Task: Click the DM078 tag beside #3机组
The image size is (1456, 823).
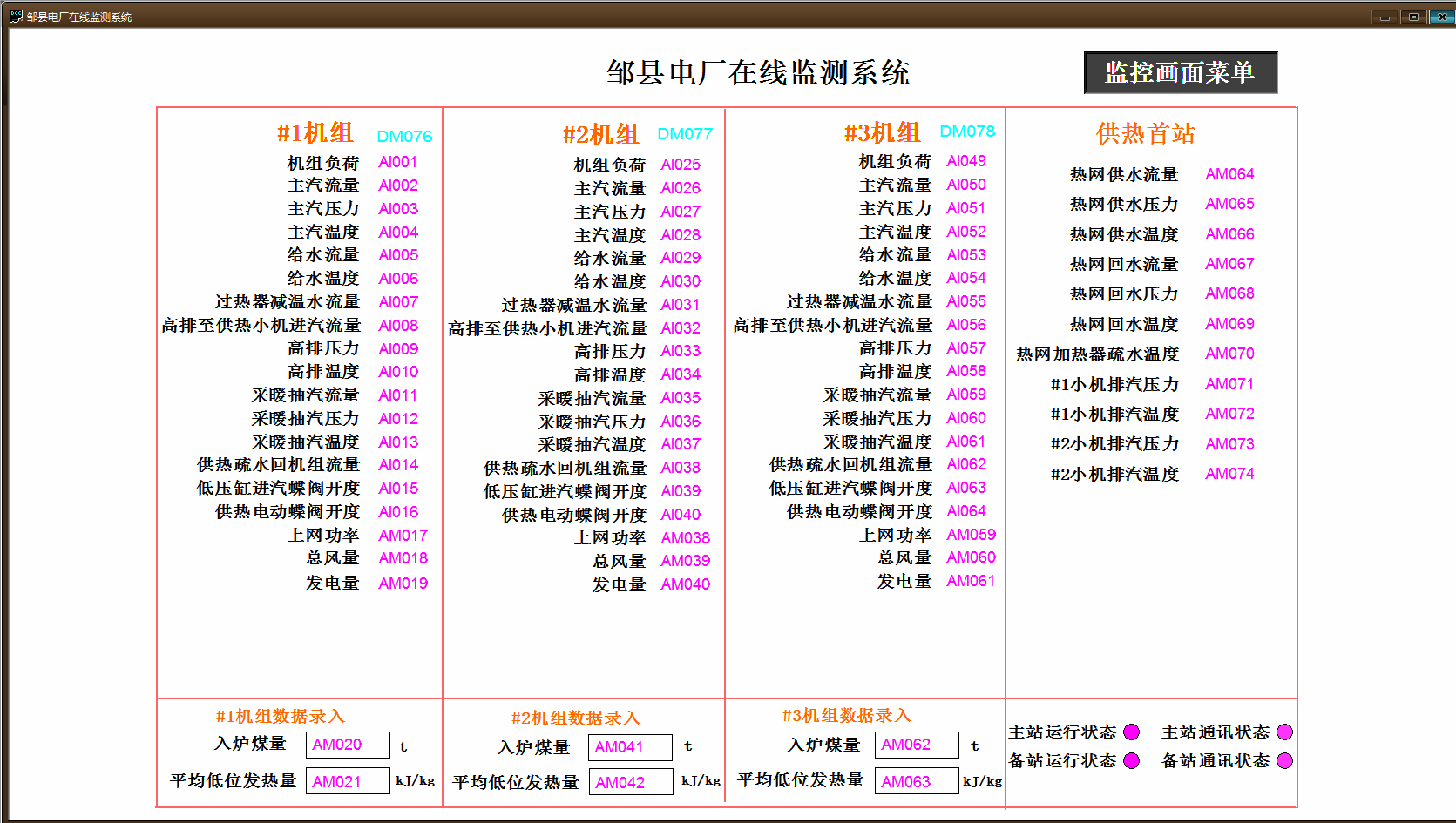Action: 967,132
